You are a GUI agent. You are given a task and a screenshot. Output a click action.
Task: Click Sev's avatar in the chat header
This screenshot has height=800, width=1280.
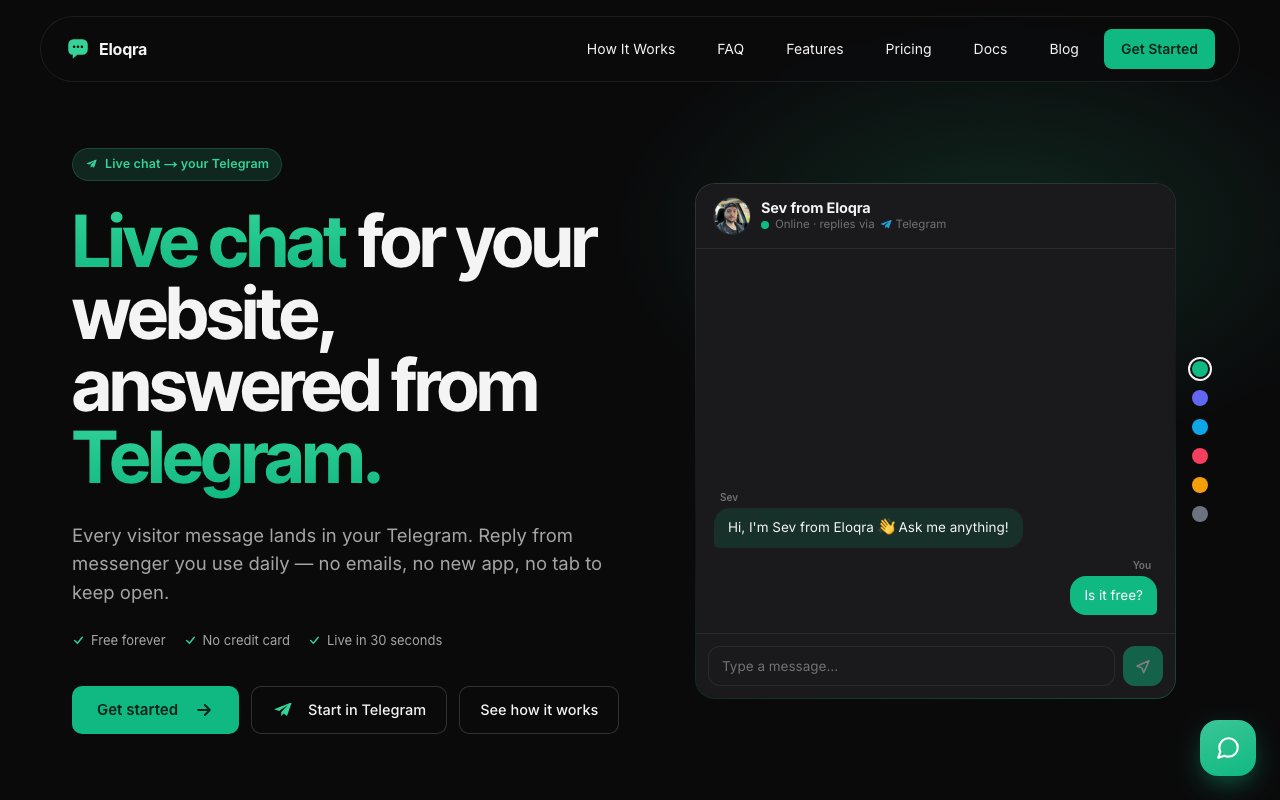(x=732, y=216)
